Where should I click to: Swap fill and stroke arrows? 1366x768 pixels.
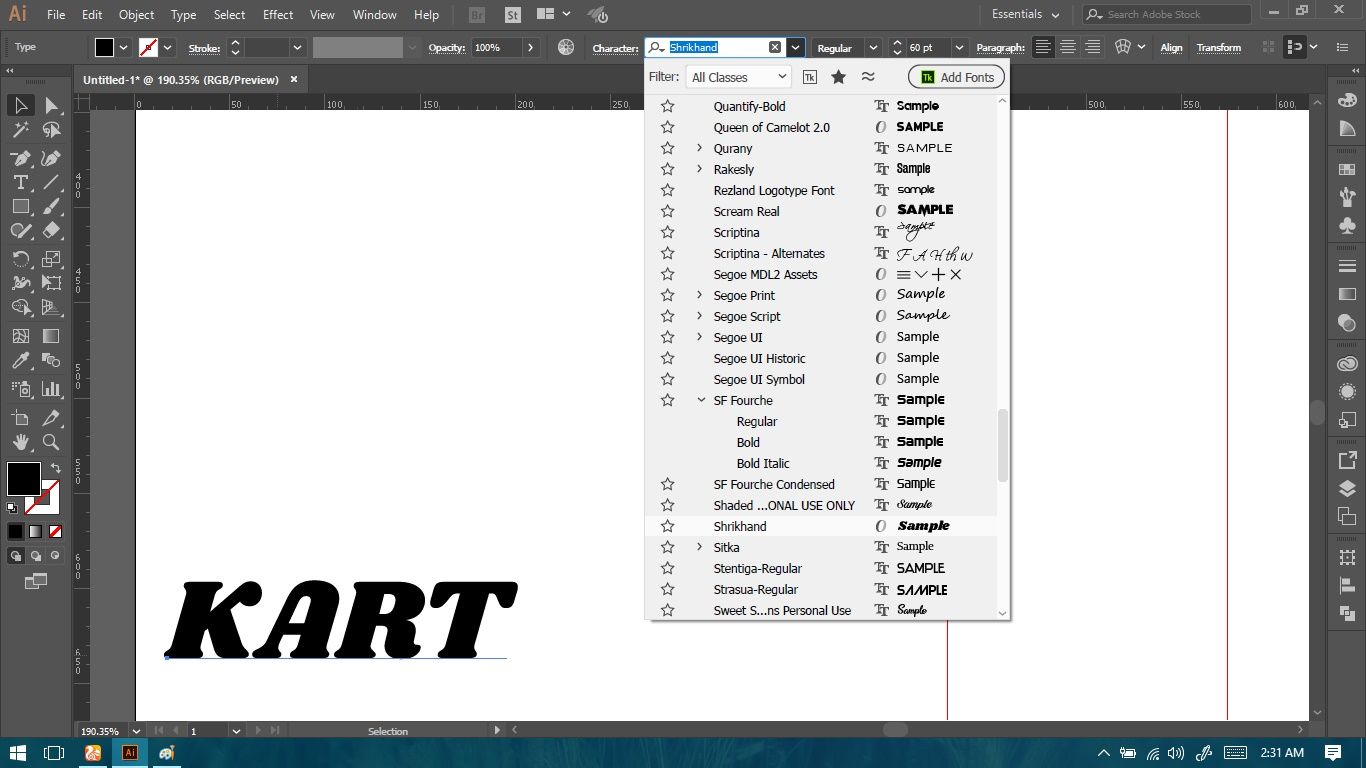point(55,468)
